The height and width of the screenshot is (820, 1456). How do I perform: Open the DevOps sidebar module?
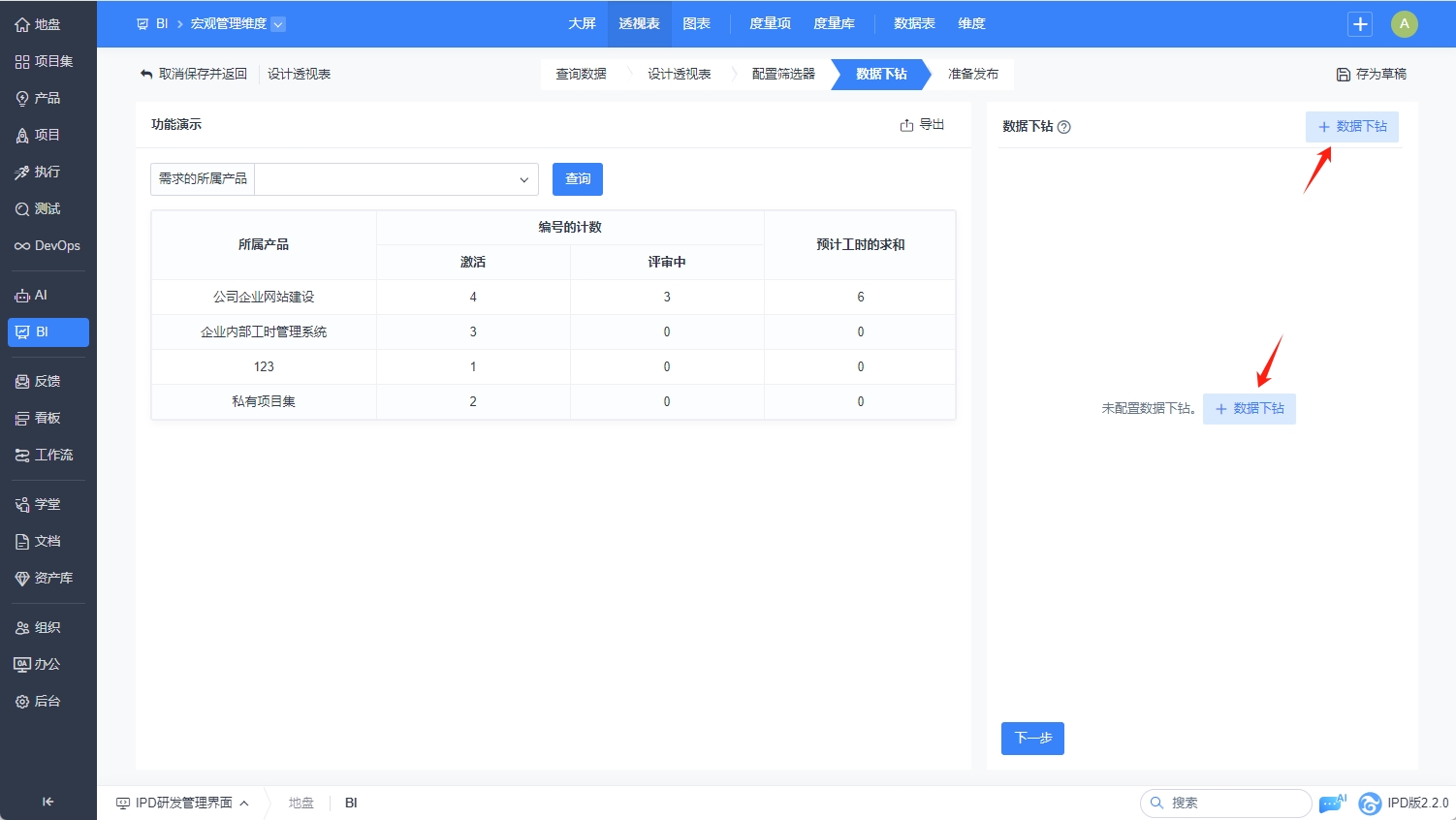[x=47, y=245]
